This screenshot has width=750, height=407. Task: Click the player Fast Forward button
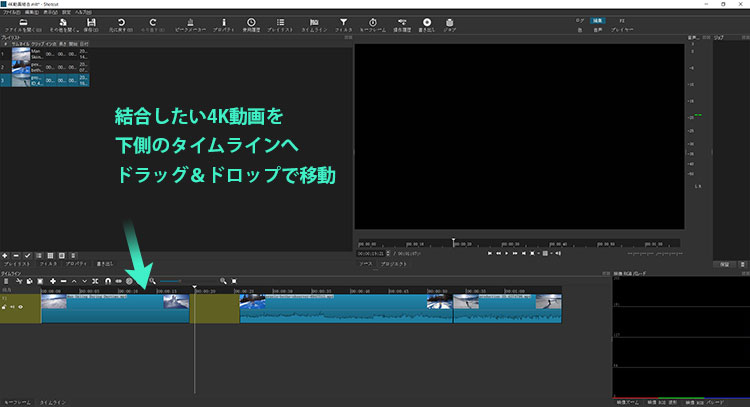click(515, 253)
